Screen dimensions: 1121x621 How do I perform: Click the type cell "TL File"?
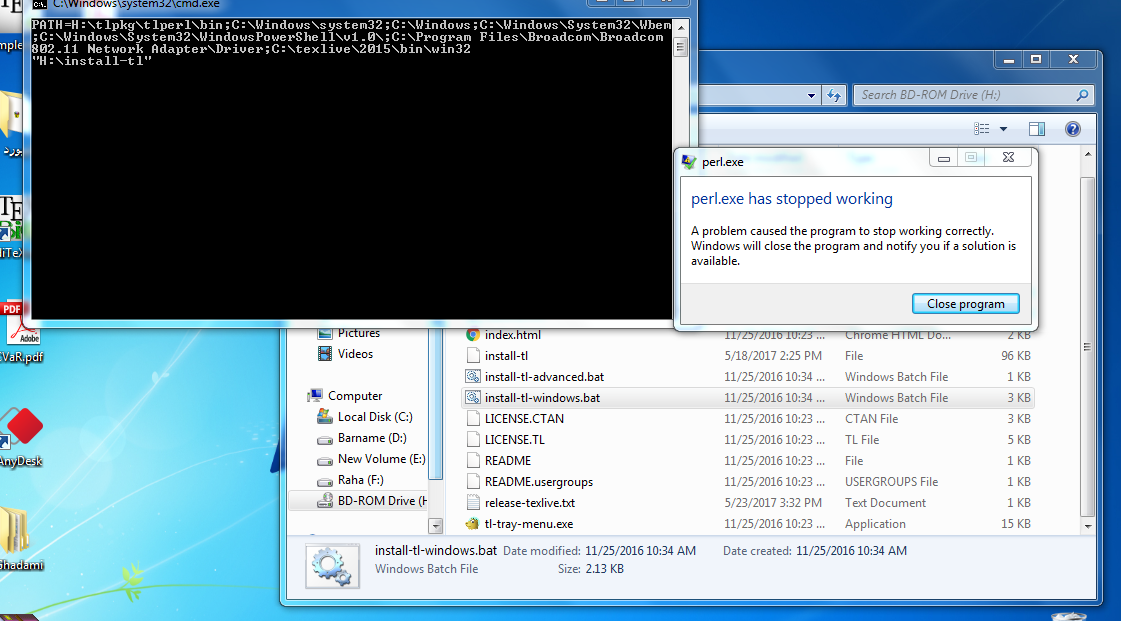[x=861, y=440]
